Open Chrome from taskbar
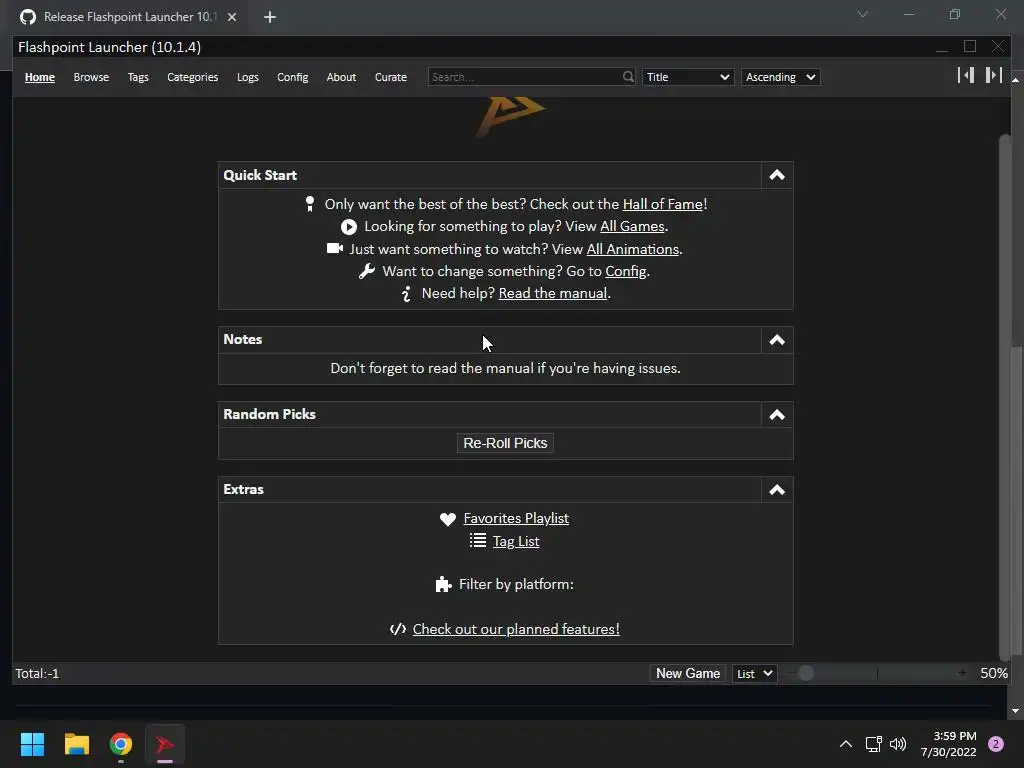Screen dimensions: 1024x768 coord(121,744)
